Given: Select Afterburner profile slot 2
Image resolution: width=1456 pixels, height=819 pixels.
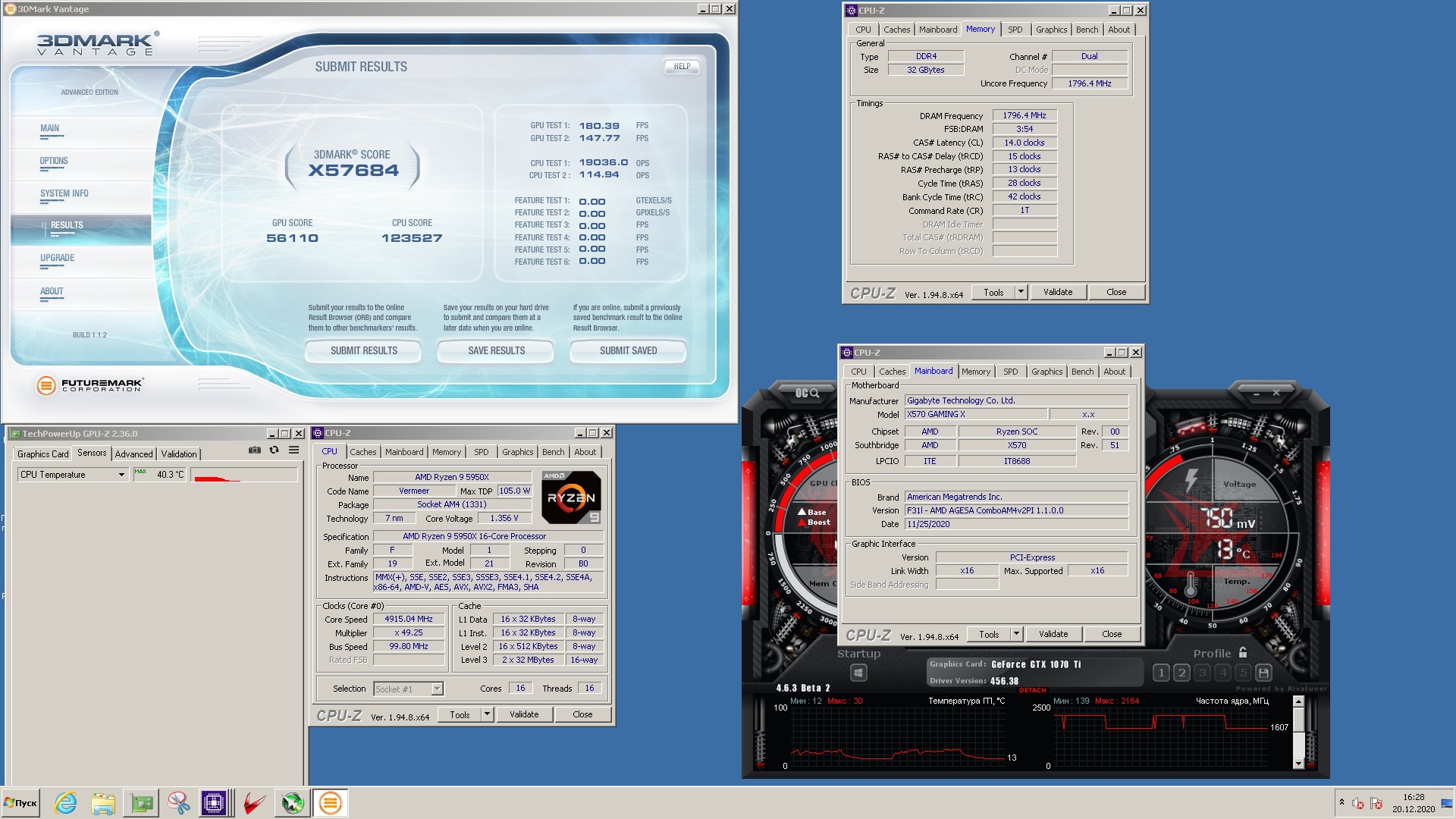Looking at the screenshot, I should pyautogui.click(x=1181, y=673).
